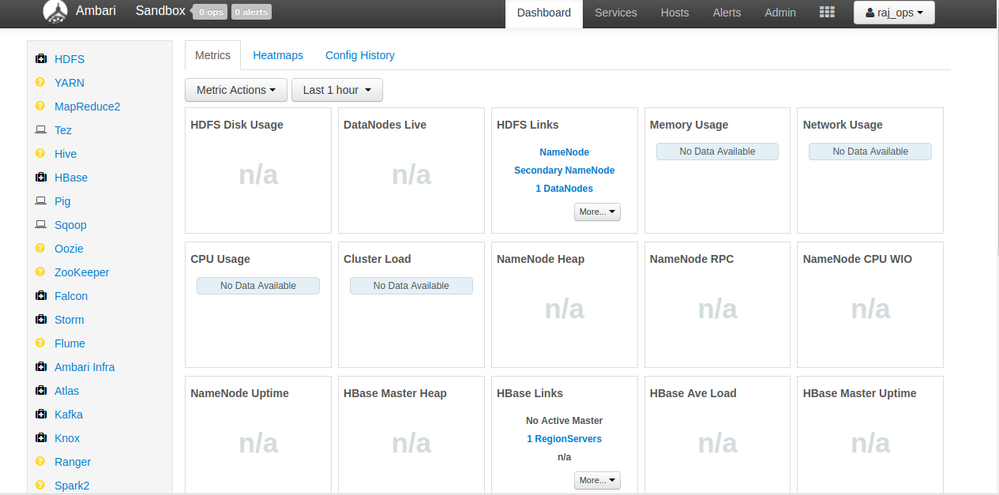Click the 0 alerts badge
The height and width of the screenshot is (495, 999).
pyautogui.click(x=252, y=12)
